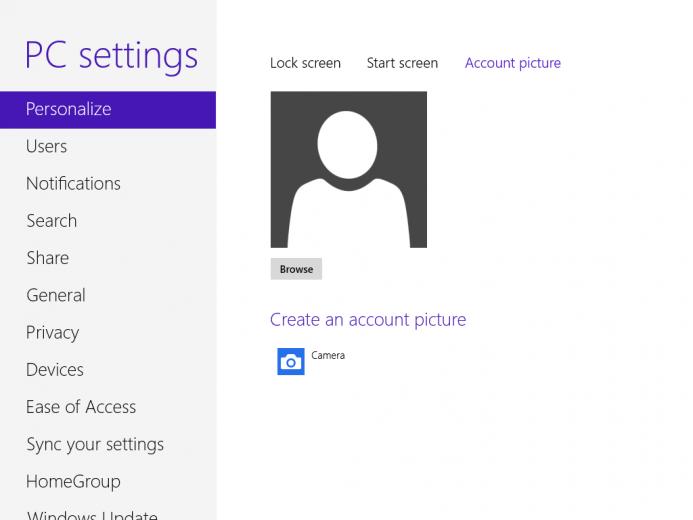Select the Camera label under Create an account picture
This screenshot has height=520, width=693.
click(x=328, y=355)
